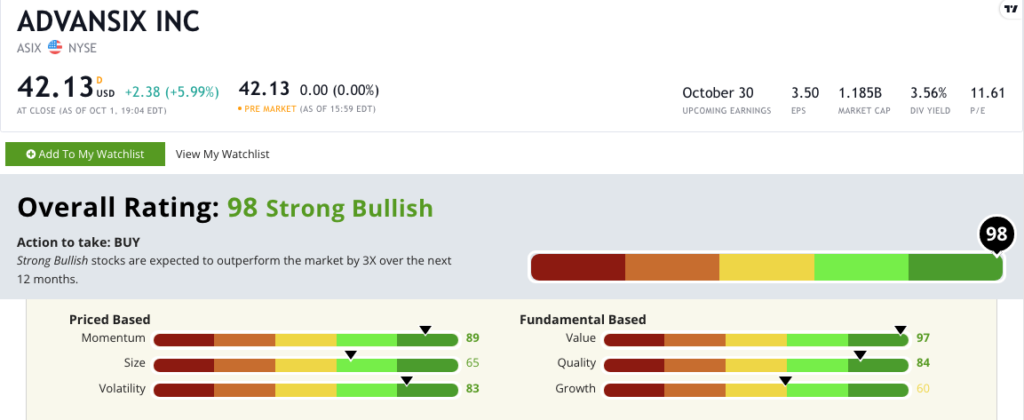
Task: Click the Momentum bar pointer marker
Action: coord(425,329)
